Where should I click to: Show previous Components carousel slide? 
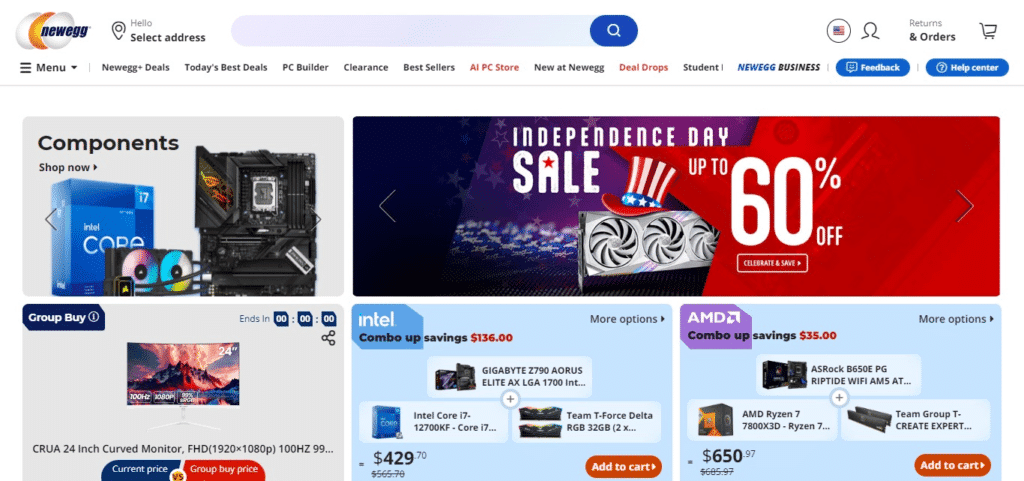pyautogui.click(x=50, y=219)
